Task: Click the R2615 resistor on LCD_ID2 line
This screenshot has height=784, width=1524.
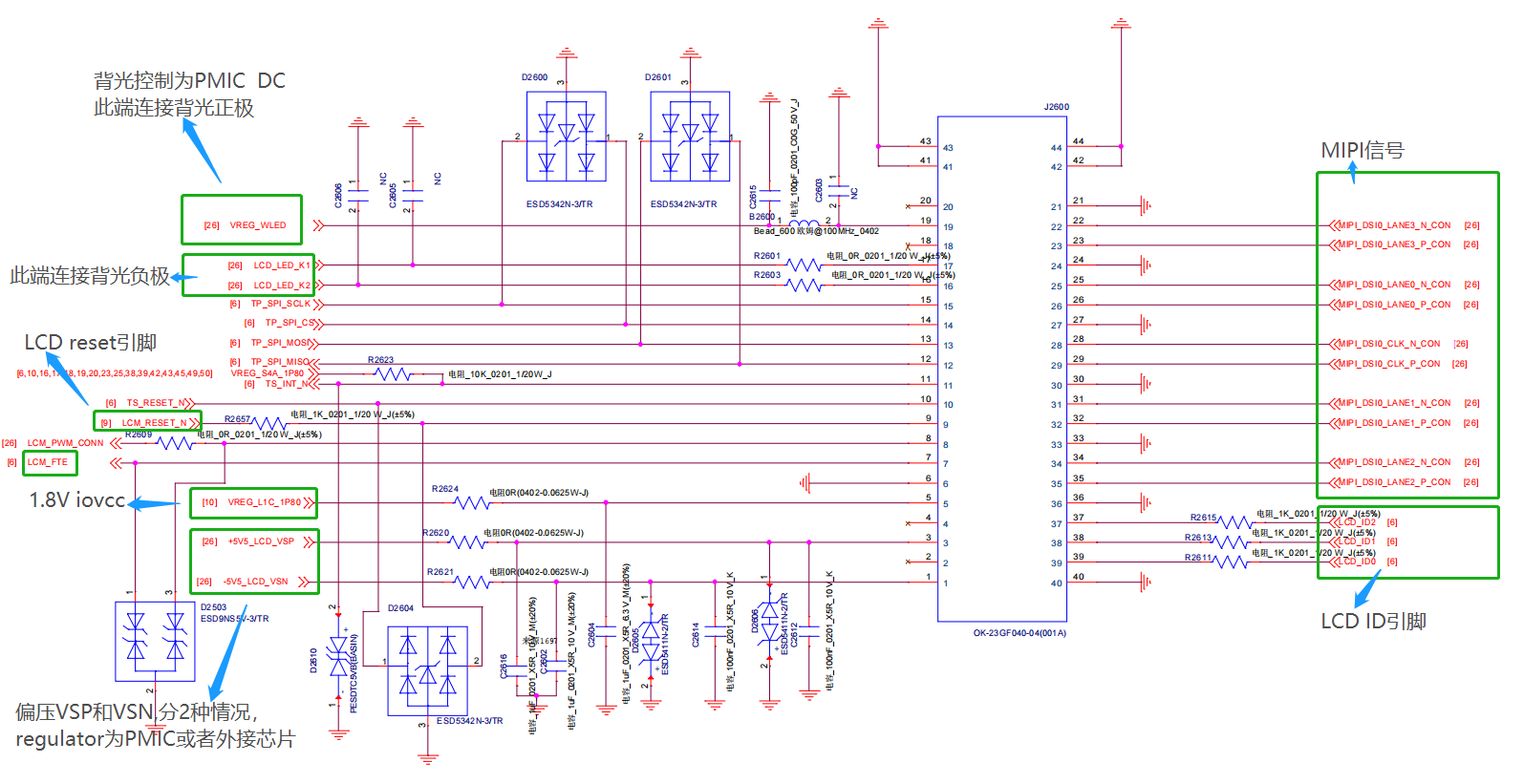Action: [x=1234, y=522]
